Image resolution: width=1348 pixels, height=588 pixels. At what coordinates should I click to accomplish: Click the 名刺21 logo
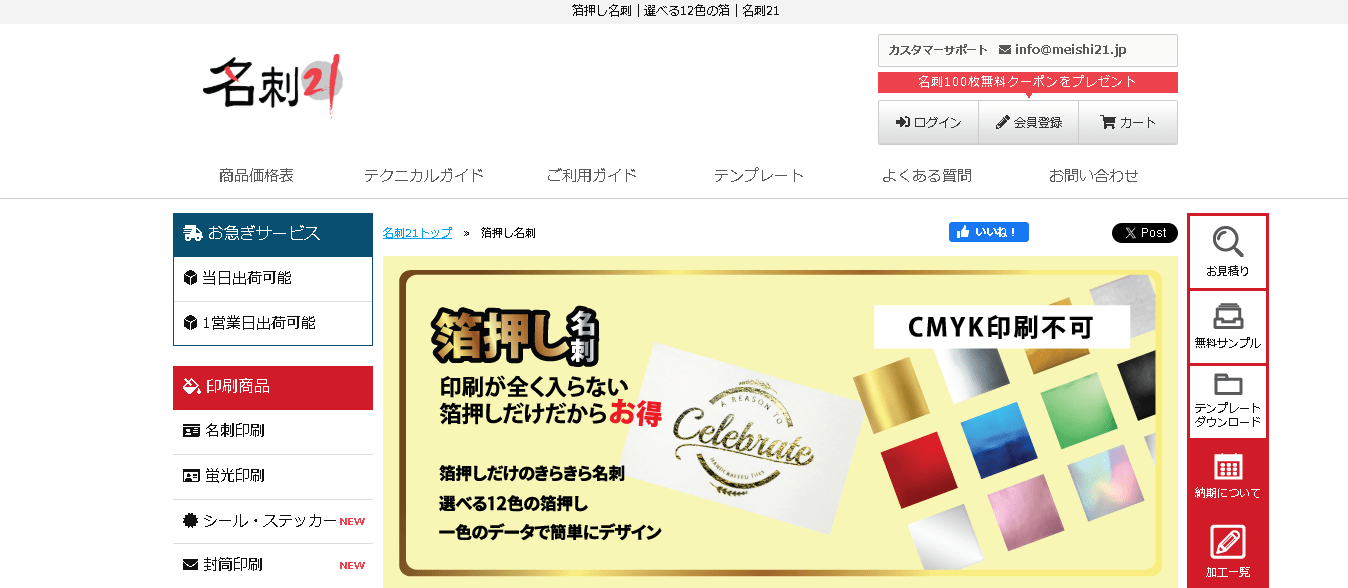(x=273, y=86)
